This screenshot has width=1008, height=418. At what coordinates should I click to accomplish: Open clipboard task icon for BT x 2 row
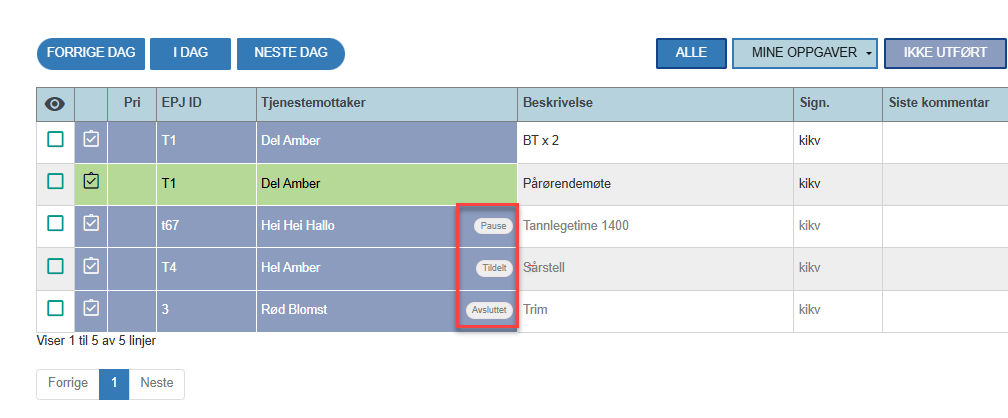[x=91, y=139]
